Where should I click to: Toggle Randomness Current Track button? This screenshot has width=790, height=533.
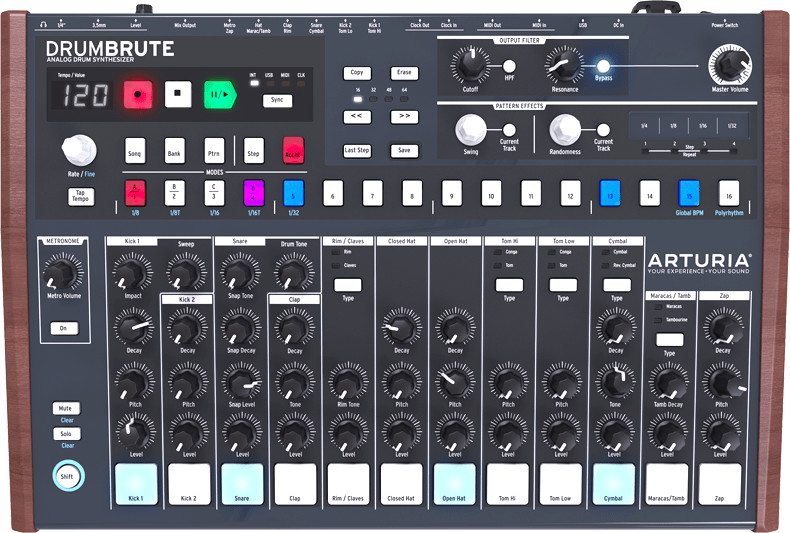coord(603,130)
